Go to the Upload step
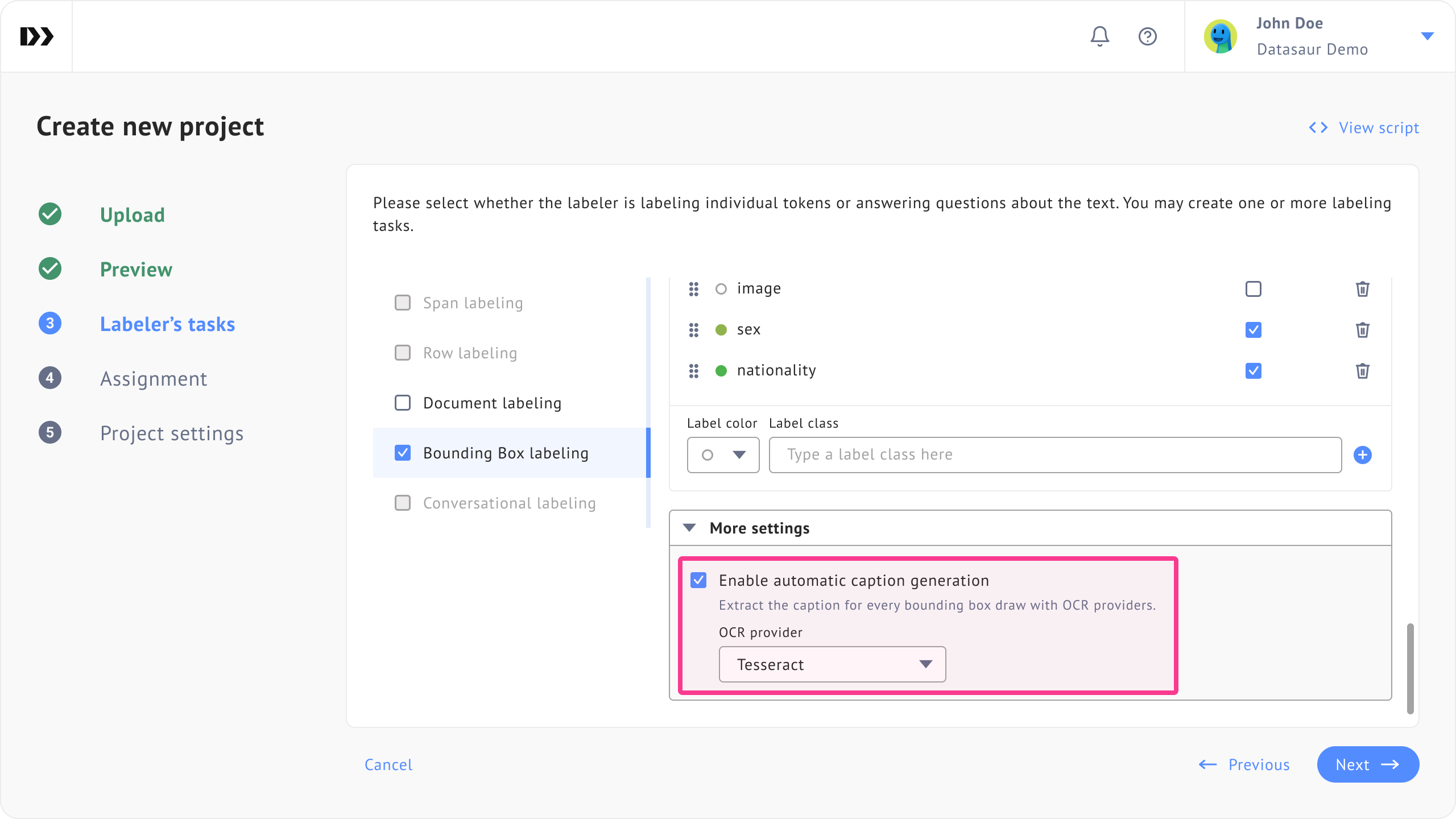Image resolution: width=1456 pixels, height=819 pixels. [x=132, y=215]
